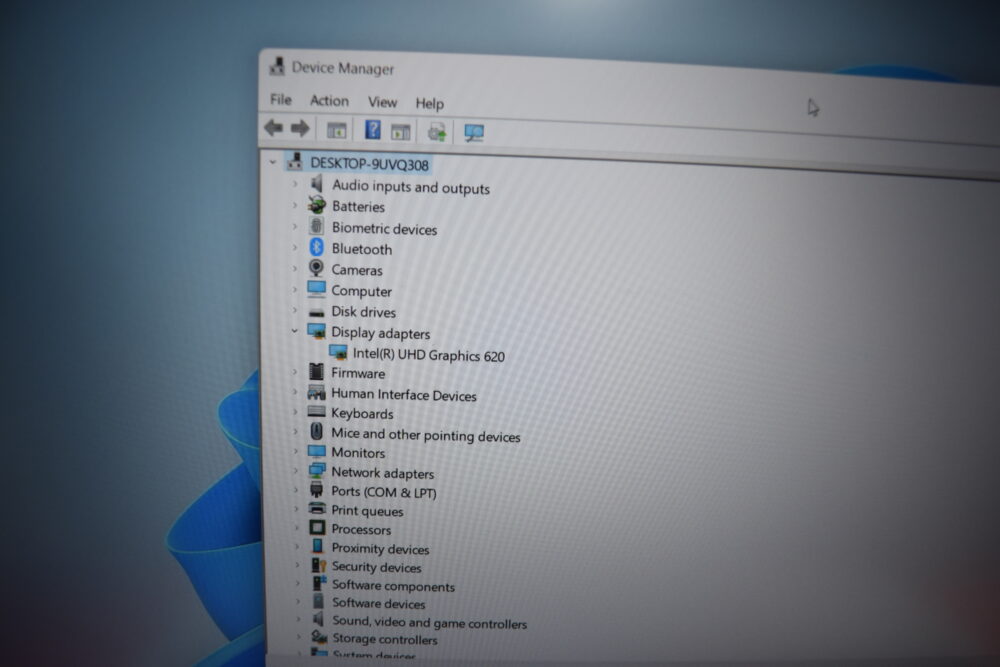Click the 'Device Manager' window title text
Image resolution: width=1000 pixels, height=667 pixels.
click(x=342, y=68)
